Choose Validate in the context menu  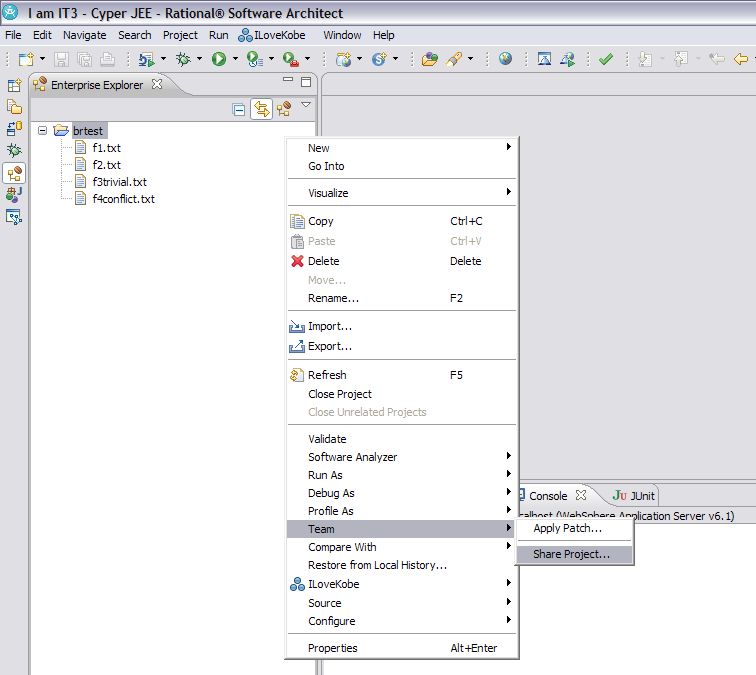(402, 439)
